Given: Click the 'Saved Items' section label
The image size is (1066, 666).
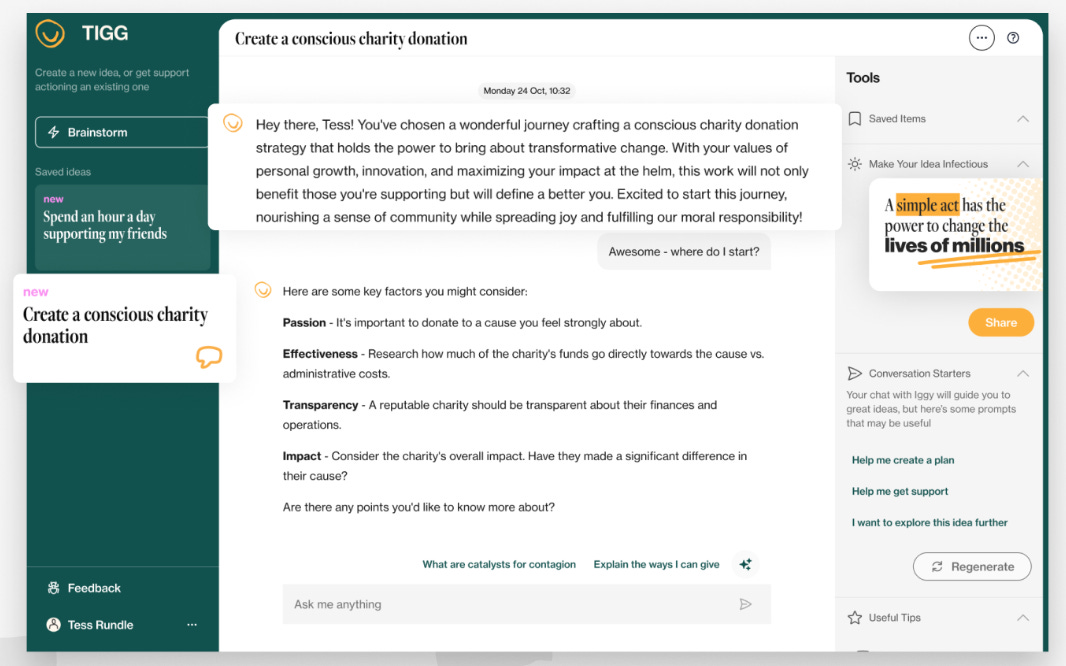Looking at the screenshot, I should pyautogui.click(x=897, y=118).
